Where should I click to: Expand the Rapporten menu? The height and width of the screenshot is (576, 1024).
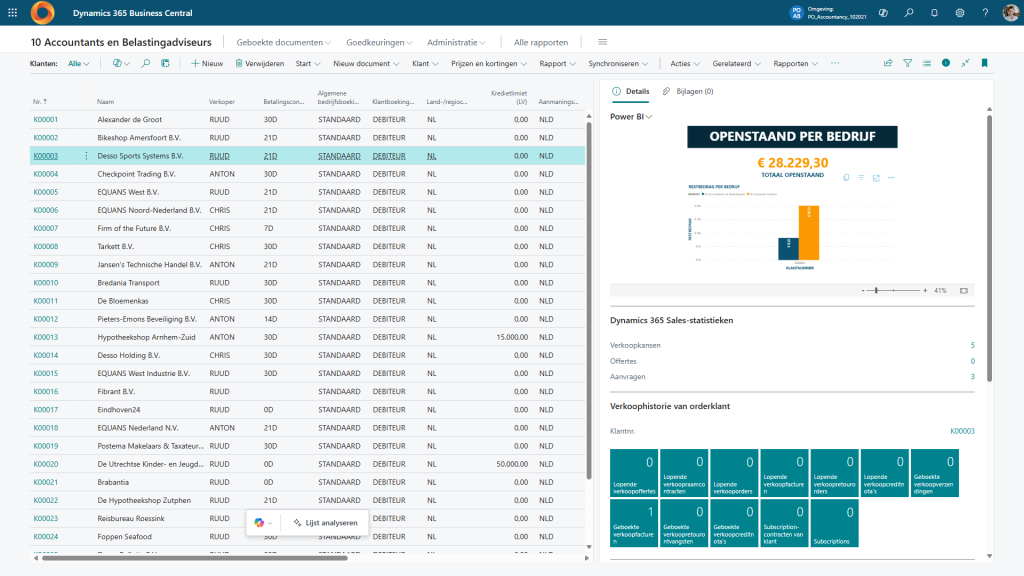[795, 63]
